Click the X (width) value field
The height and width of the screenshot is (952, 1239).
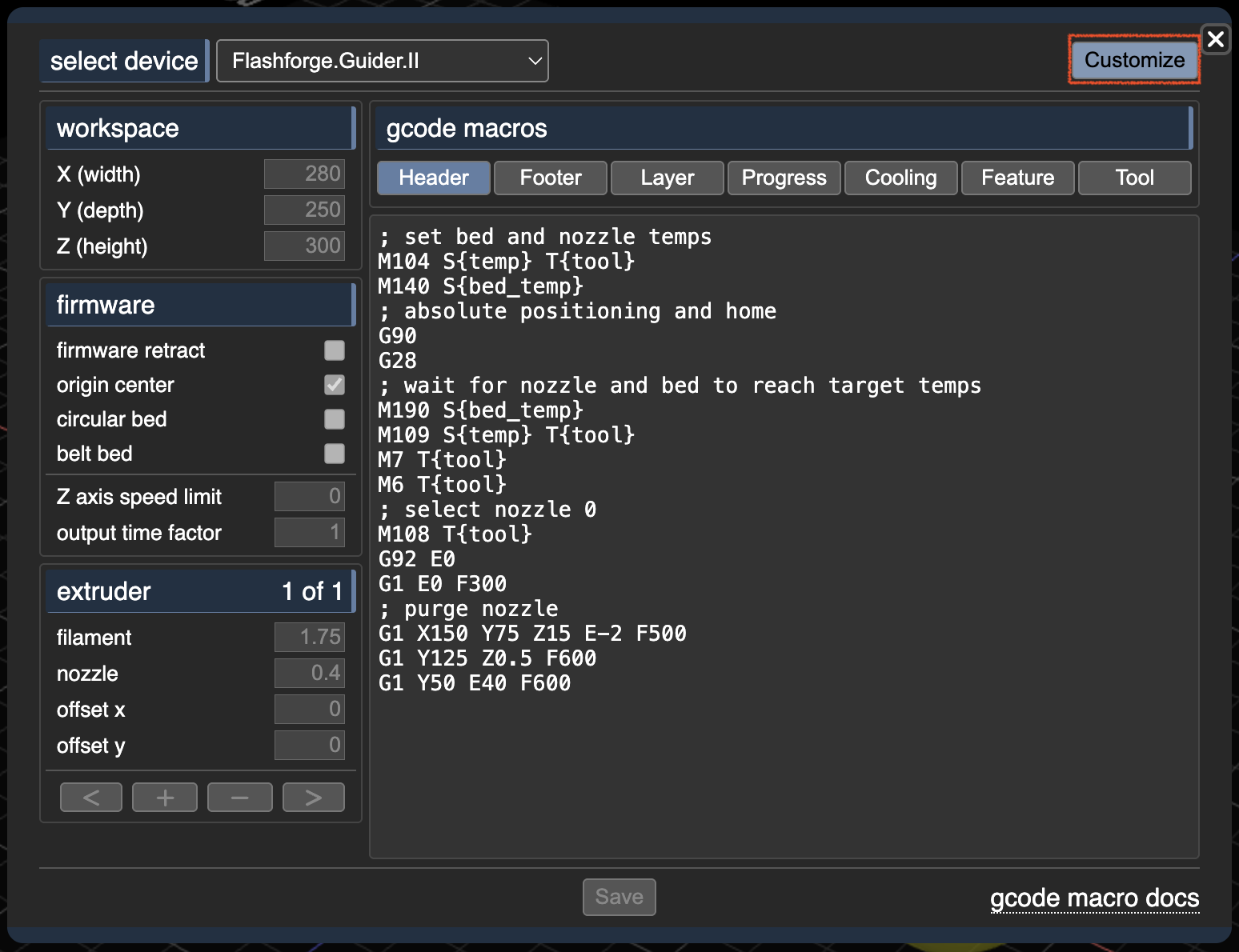(x=305, y=174)
